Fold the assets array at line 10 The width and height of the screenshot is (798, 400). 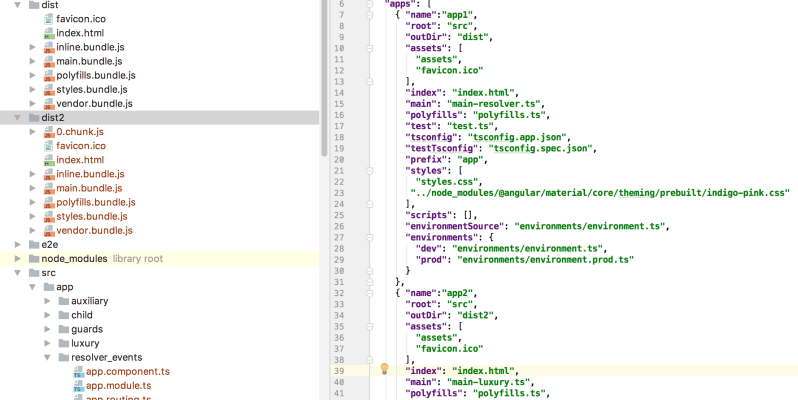tap(369, 47)
